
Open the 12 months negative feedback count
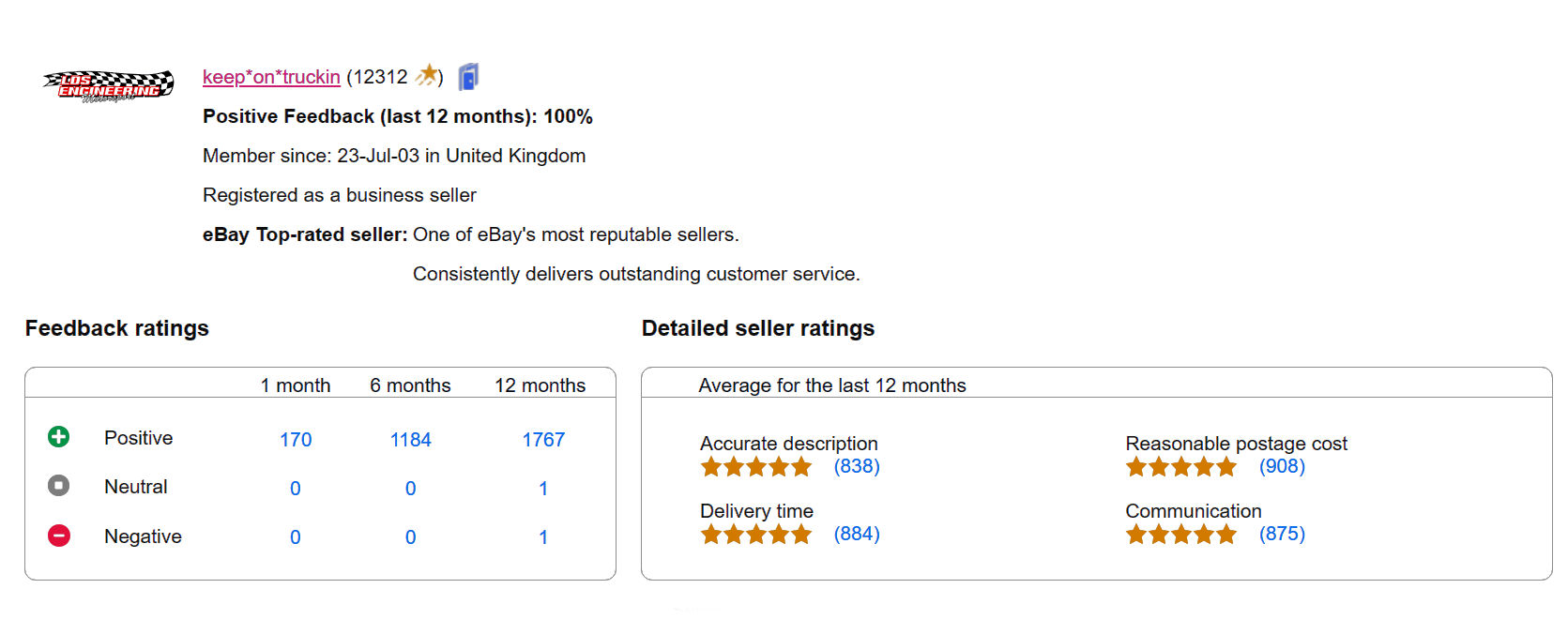coord(543,537)
